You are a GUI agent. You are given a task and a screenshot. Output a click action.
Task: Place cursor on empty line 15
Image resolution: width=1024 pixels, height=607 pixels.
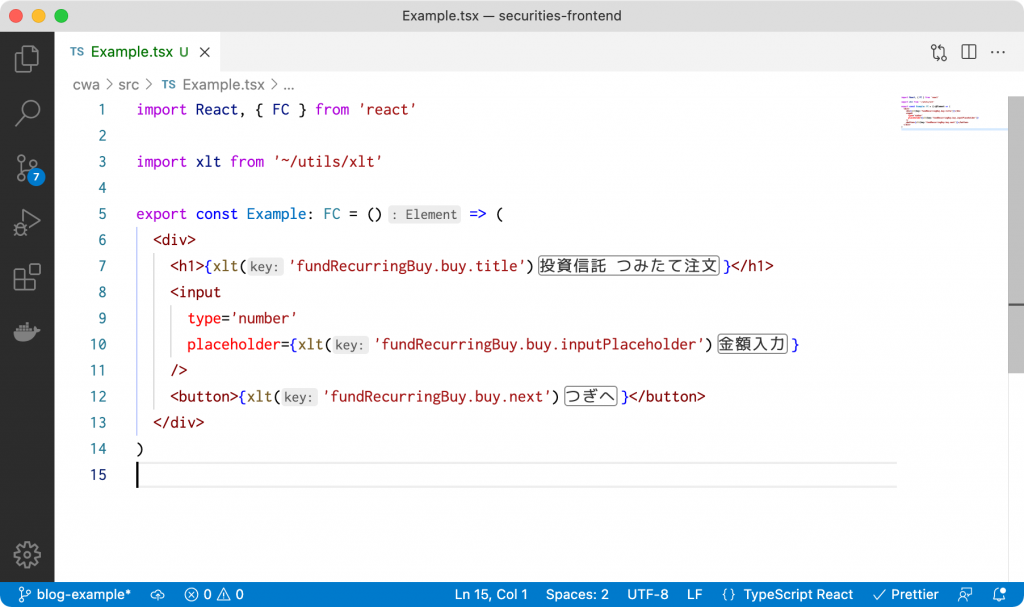click(516, 475)
